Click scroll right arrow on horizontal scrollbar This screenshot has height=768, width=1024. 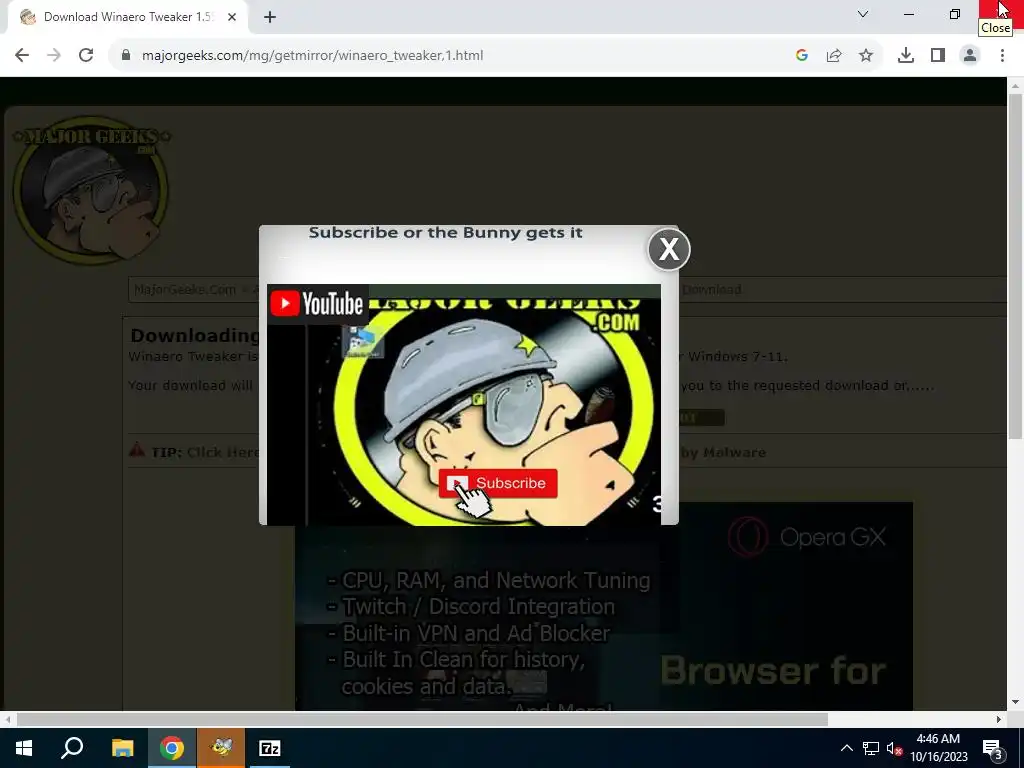(x=999, y=719)
